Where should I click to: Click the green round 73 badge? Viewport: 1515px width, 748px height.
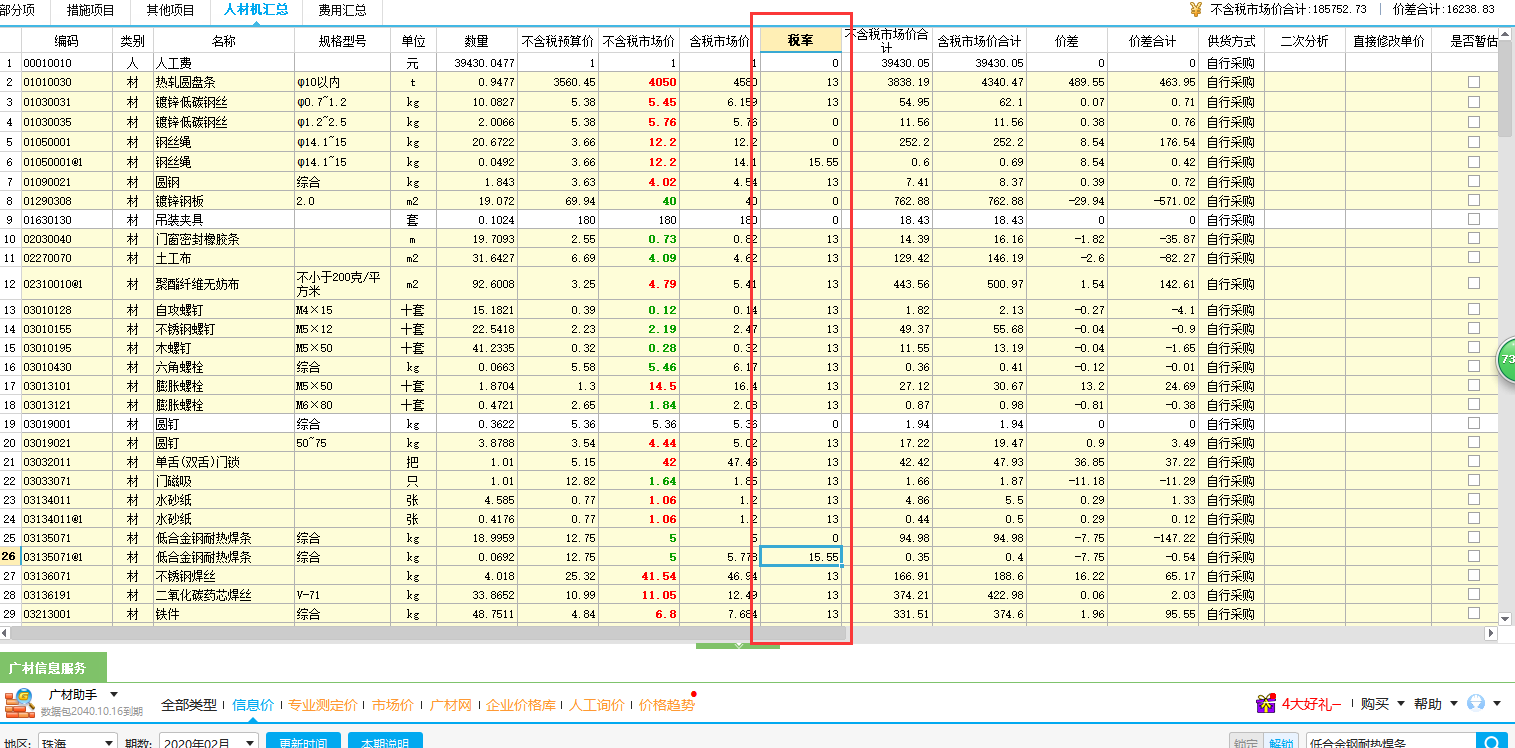click(x=1506, y=360)
